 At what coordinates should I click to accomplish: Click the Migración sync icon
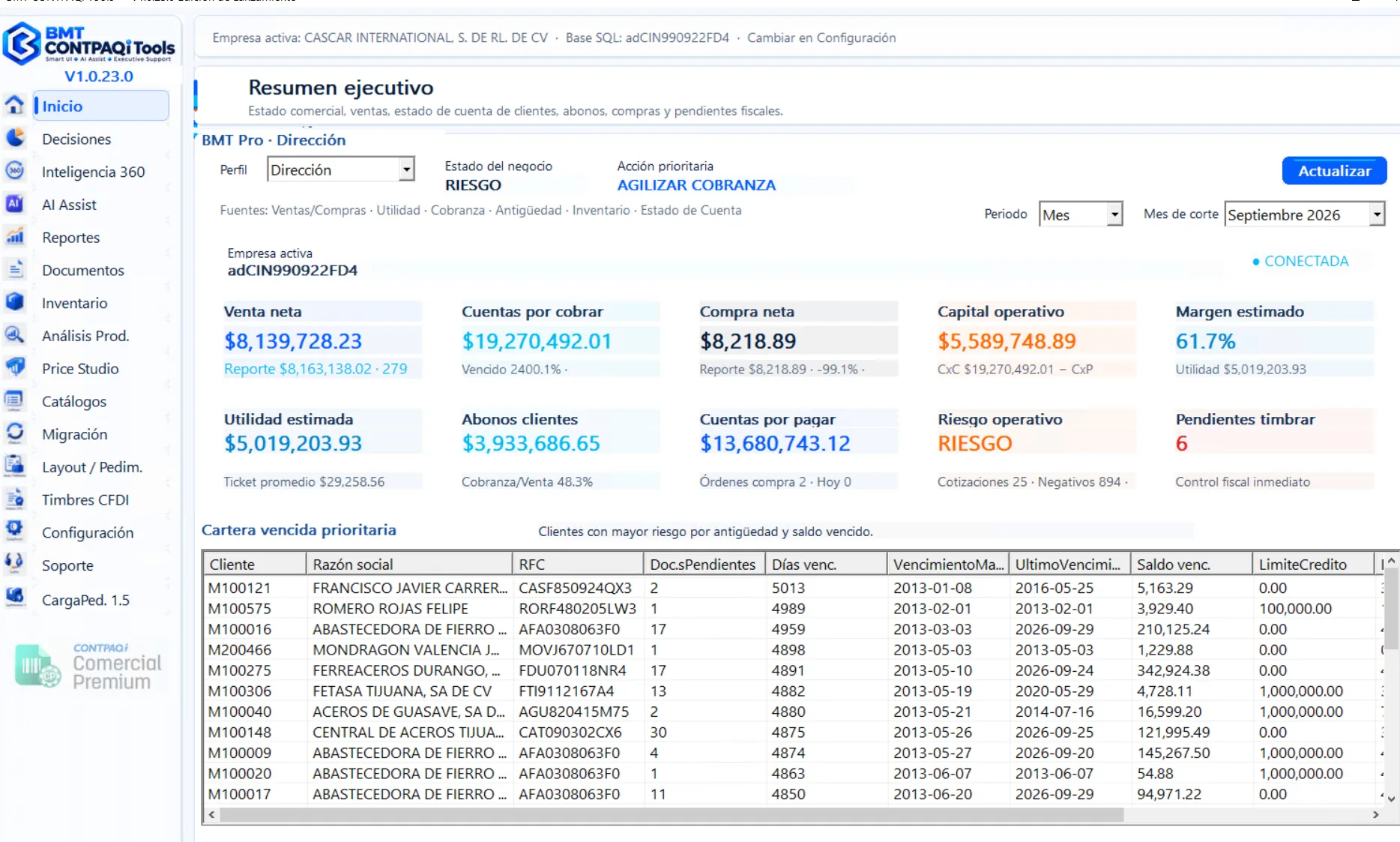point(14,433)
